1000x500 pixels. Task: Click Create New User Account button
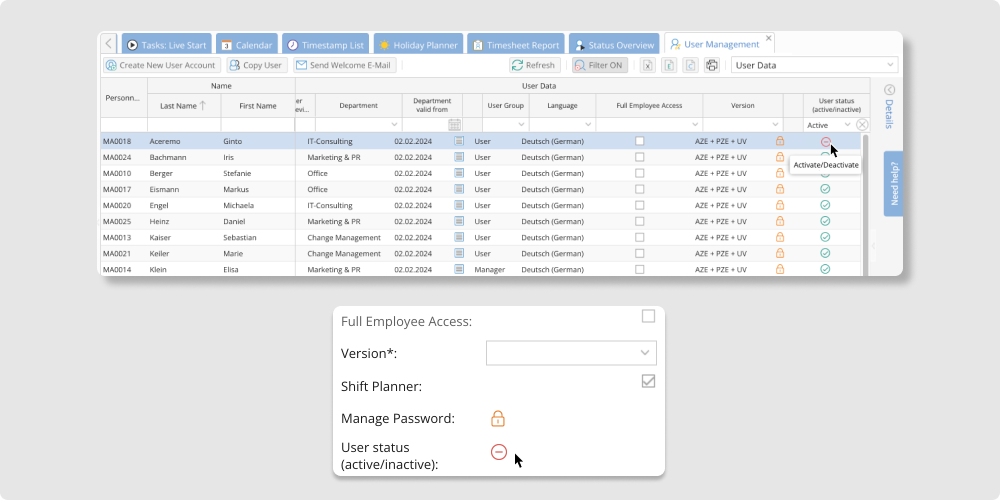[x=161, y=65]
